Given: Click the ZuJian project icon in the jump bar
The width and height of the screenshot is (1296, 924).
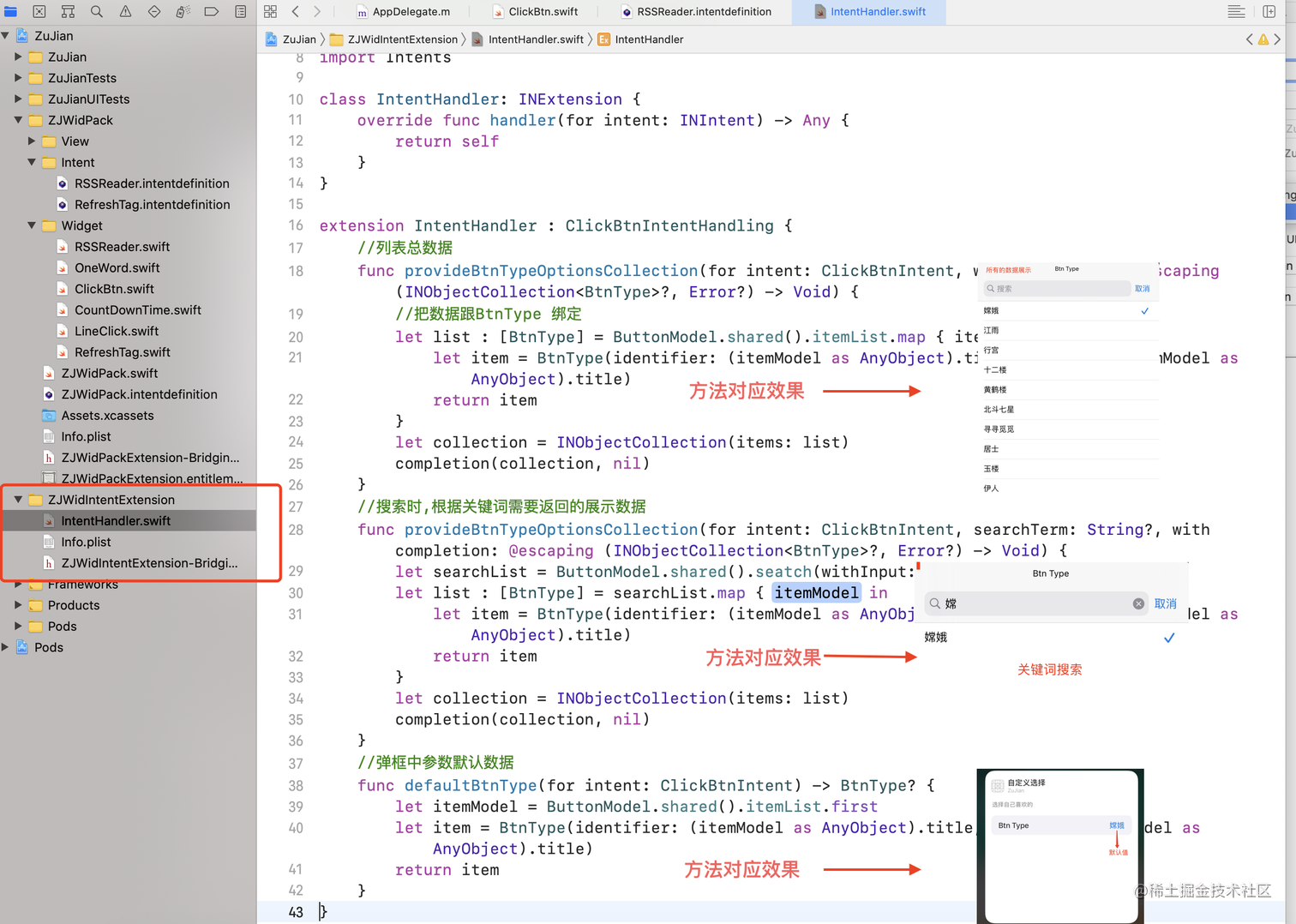Looking at the screenshot, I should [271, 39].
